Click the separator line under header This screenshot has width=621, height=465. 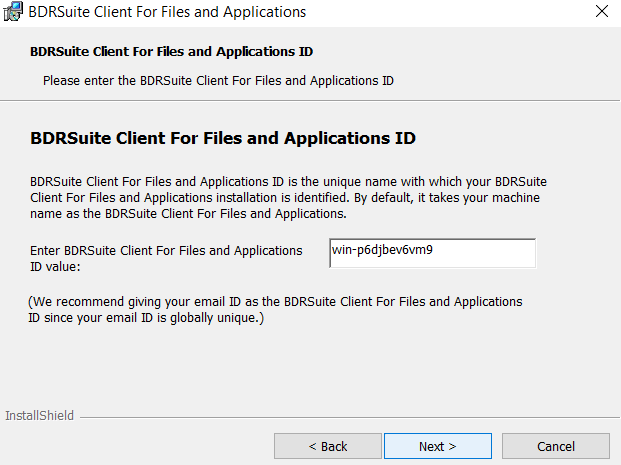[x=310, y=101]
